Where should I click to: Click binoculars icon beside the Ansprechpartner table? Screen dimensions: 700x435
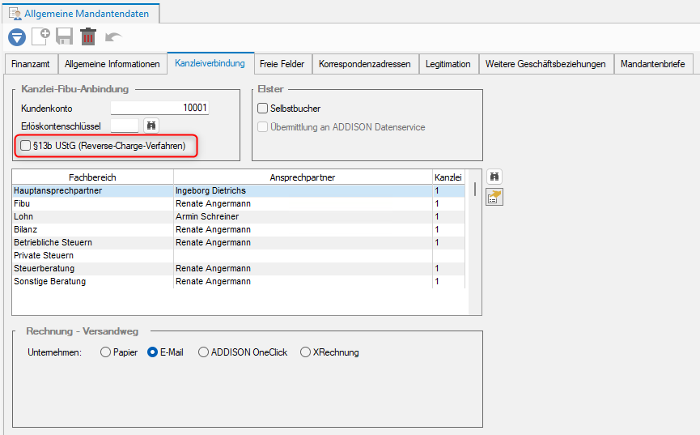(x=494, y=176)
